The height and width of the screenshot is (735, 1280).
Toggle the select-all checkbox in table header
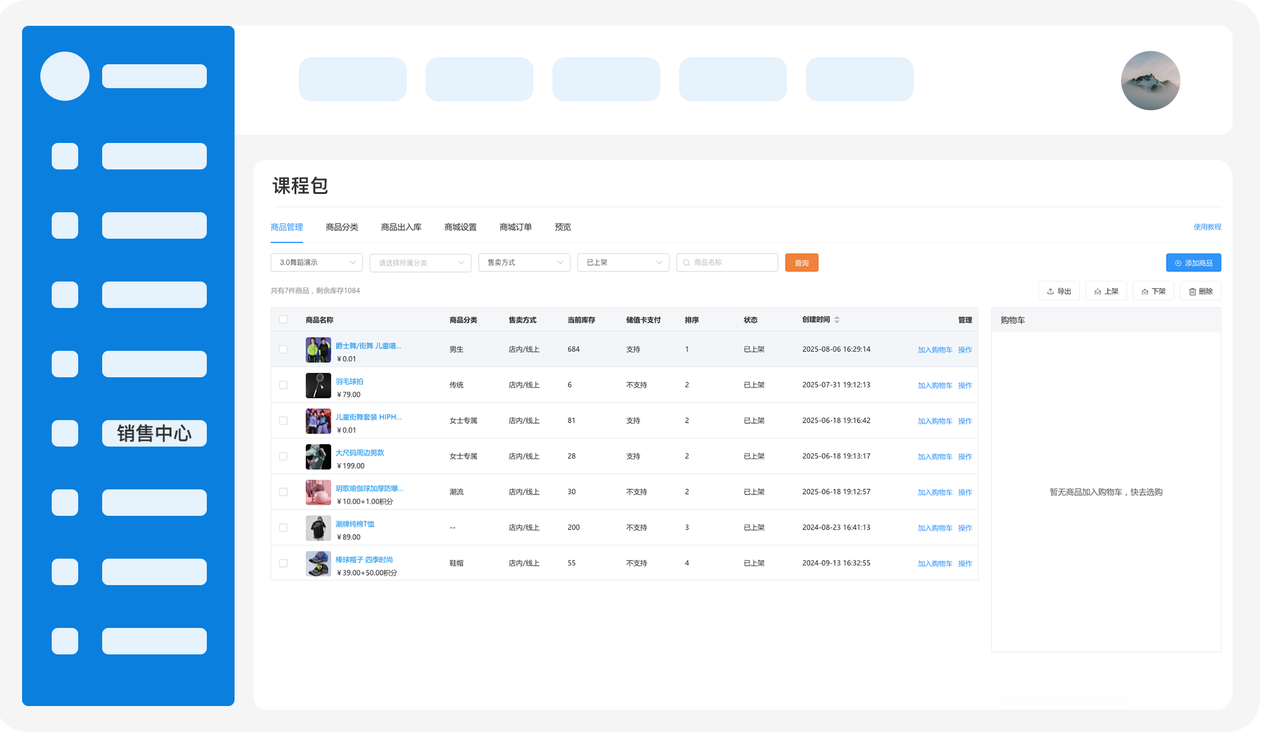(x=283, y=320)
